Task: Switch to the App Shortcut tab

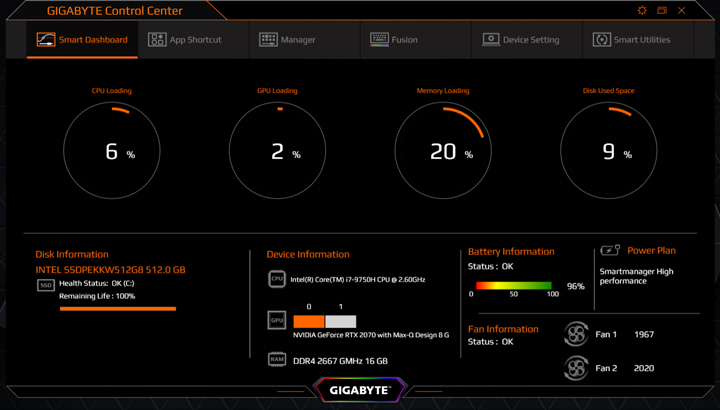Action: [x=193, y=40]
